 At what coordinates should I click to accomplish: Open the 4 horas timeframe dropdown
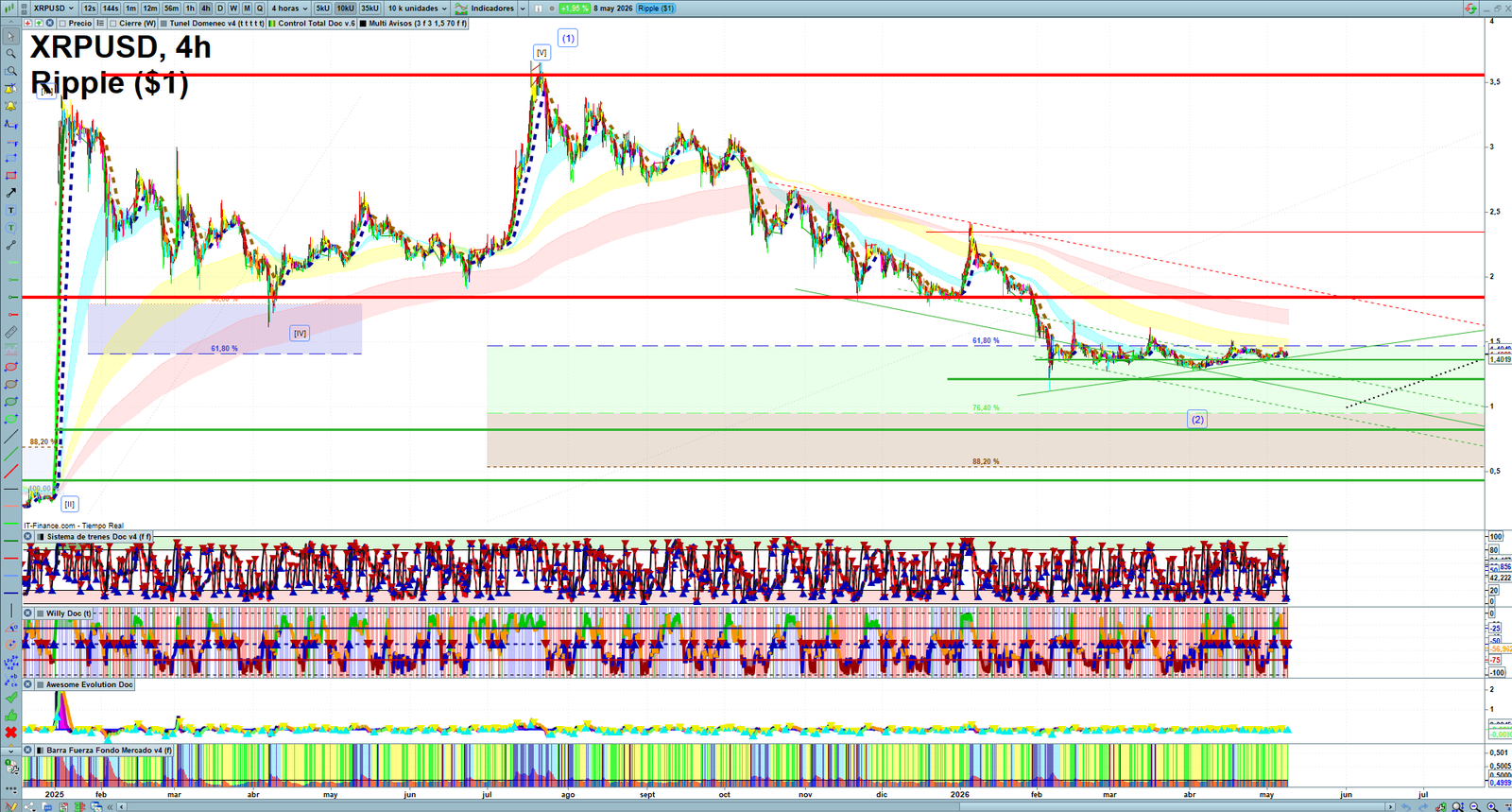(x=289, y=9)
